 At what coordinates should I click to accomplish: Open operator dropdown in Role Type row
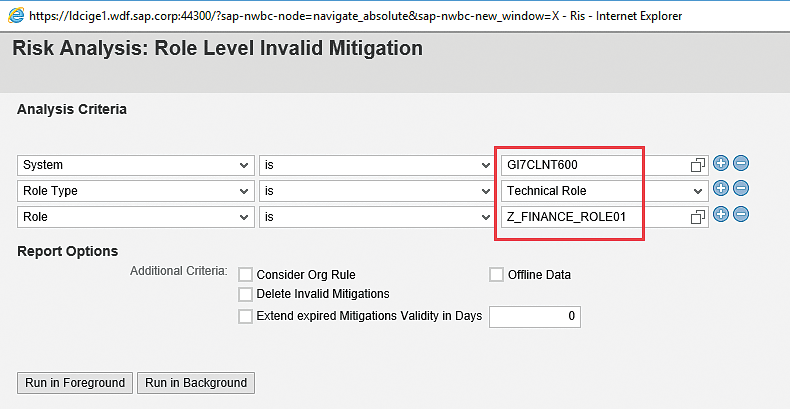point(376,191)
